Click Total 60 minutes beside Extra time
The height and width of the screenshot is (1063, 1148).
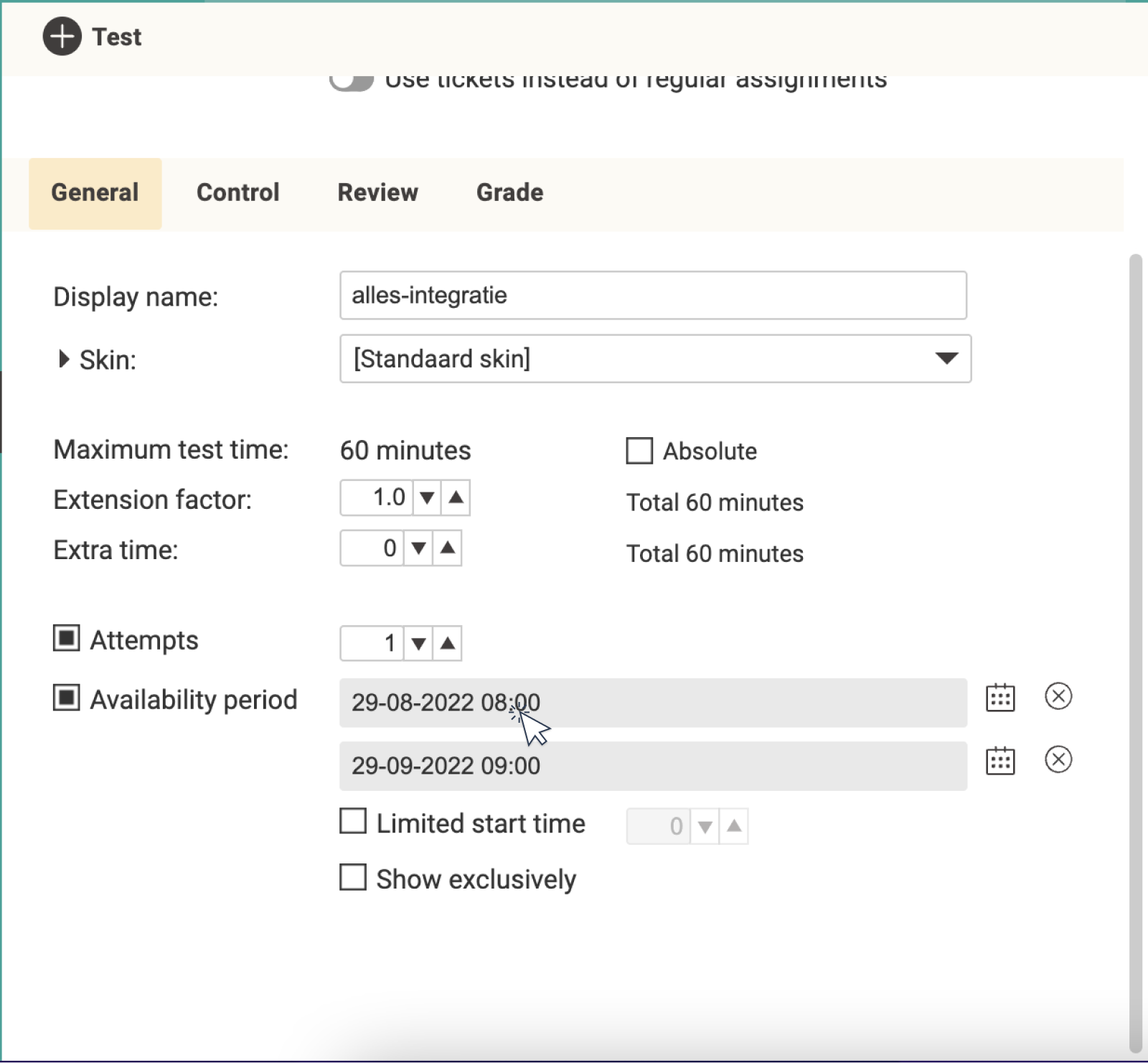click(715, 553)
